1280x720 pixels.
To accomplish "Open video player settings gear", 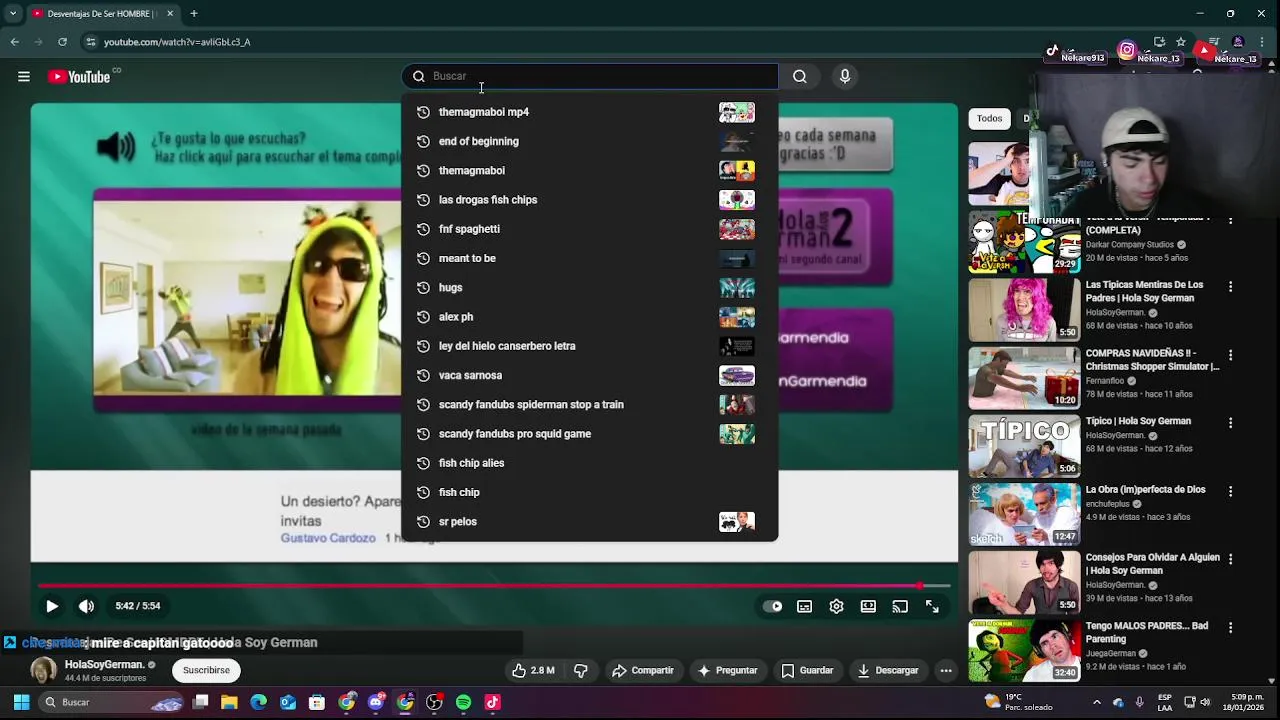I will coord(836,606).
